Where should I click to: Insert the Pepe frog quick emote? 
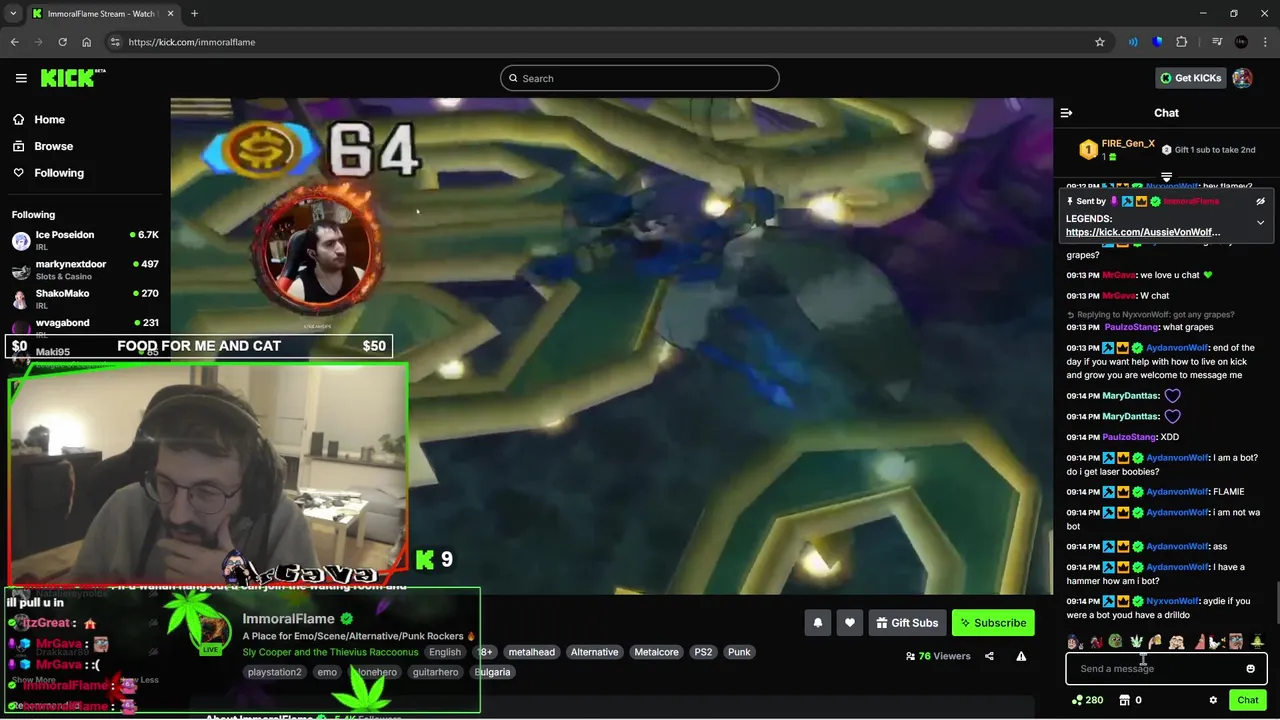pos(1115,642)
